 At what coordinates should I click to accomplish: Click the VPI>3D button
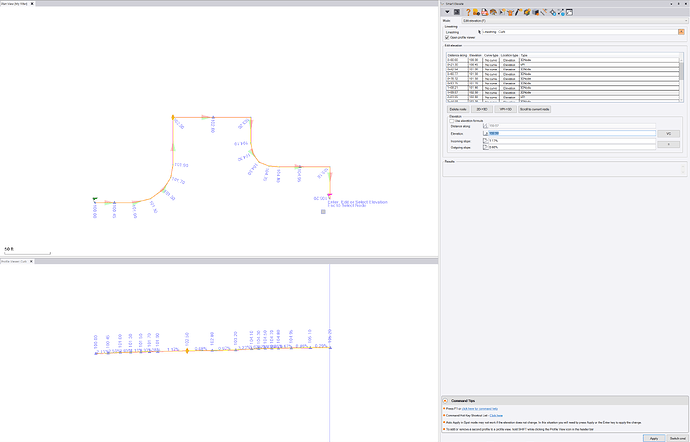[x=505, y=109]
